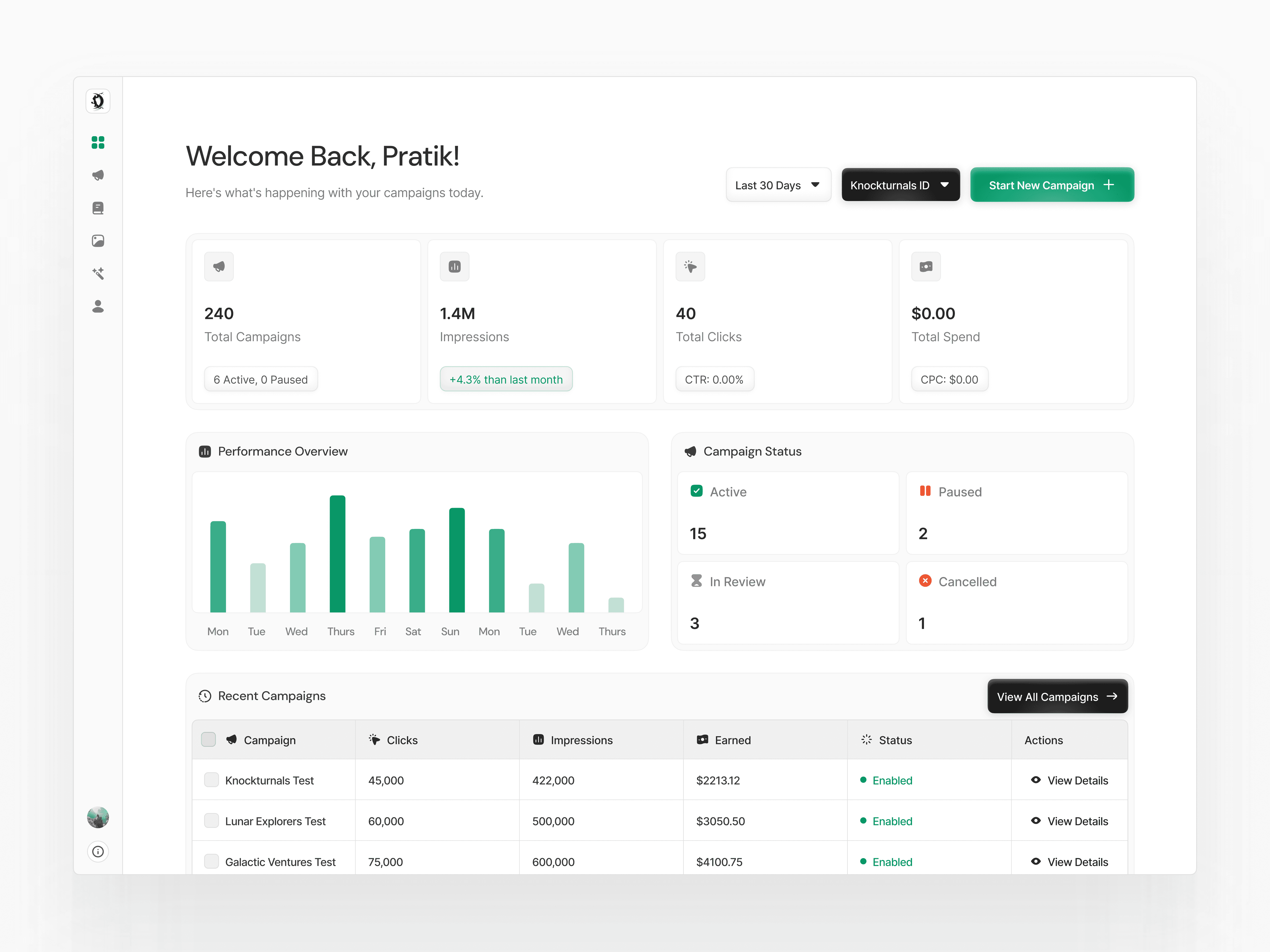The image size is (1270, 952).
Task: Toggle the select-all checkbox in Campaign header
Action: tap(208, 740)
